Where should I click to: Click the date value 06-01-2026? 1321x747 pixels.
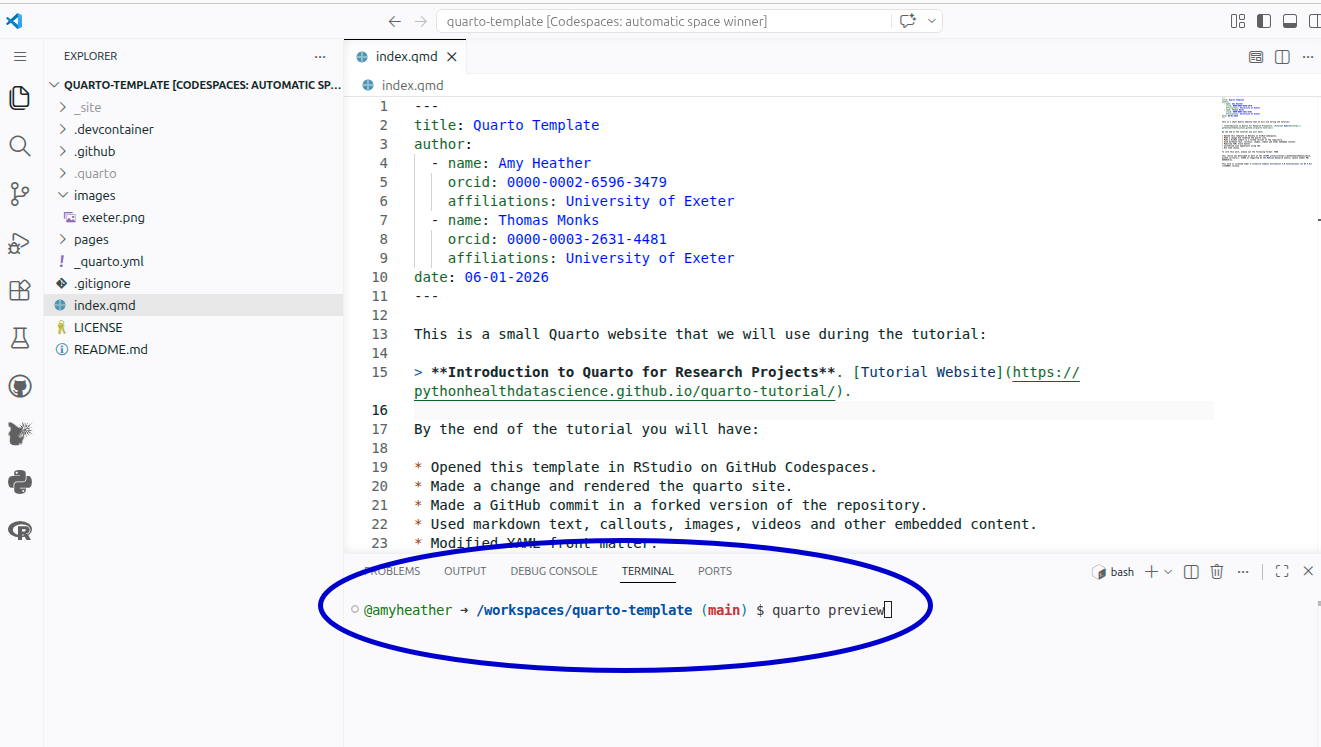click(507, 277)
